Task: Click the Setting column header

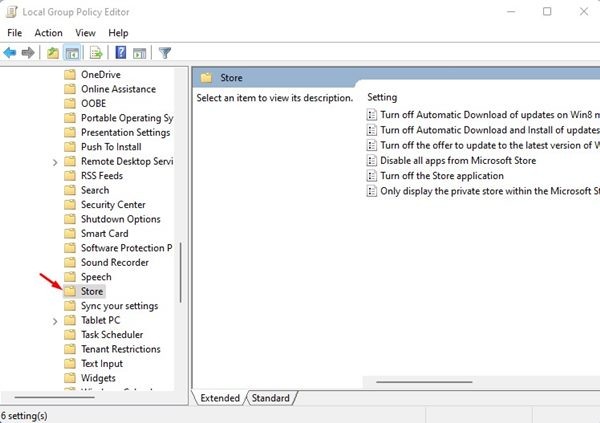Action: [x=382, y=97]
